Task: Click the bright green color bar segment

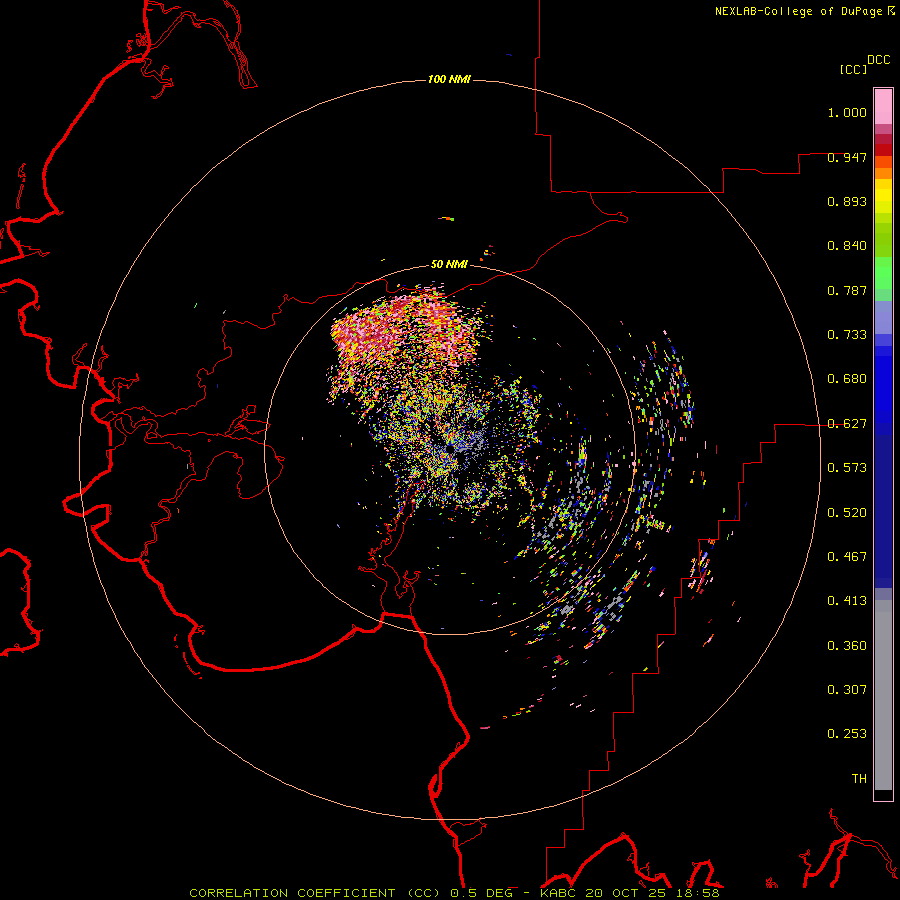Action: tap(883, 273)
